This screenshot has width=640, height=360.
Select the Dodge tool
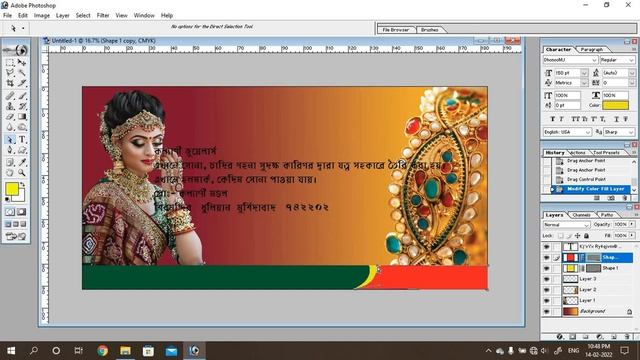pyautogui.click(x=22, y=127)
